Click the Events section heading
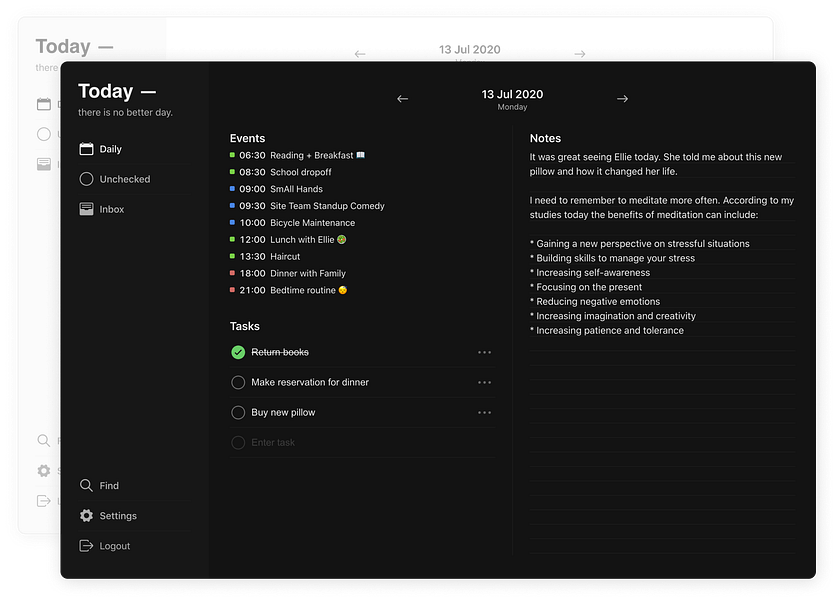 pyautogui.click(x=247, y=138)
